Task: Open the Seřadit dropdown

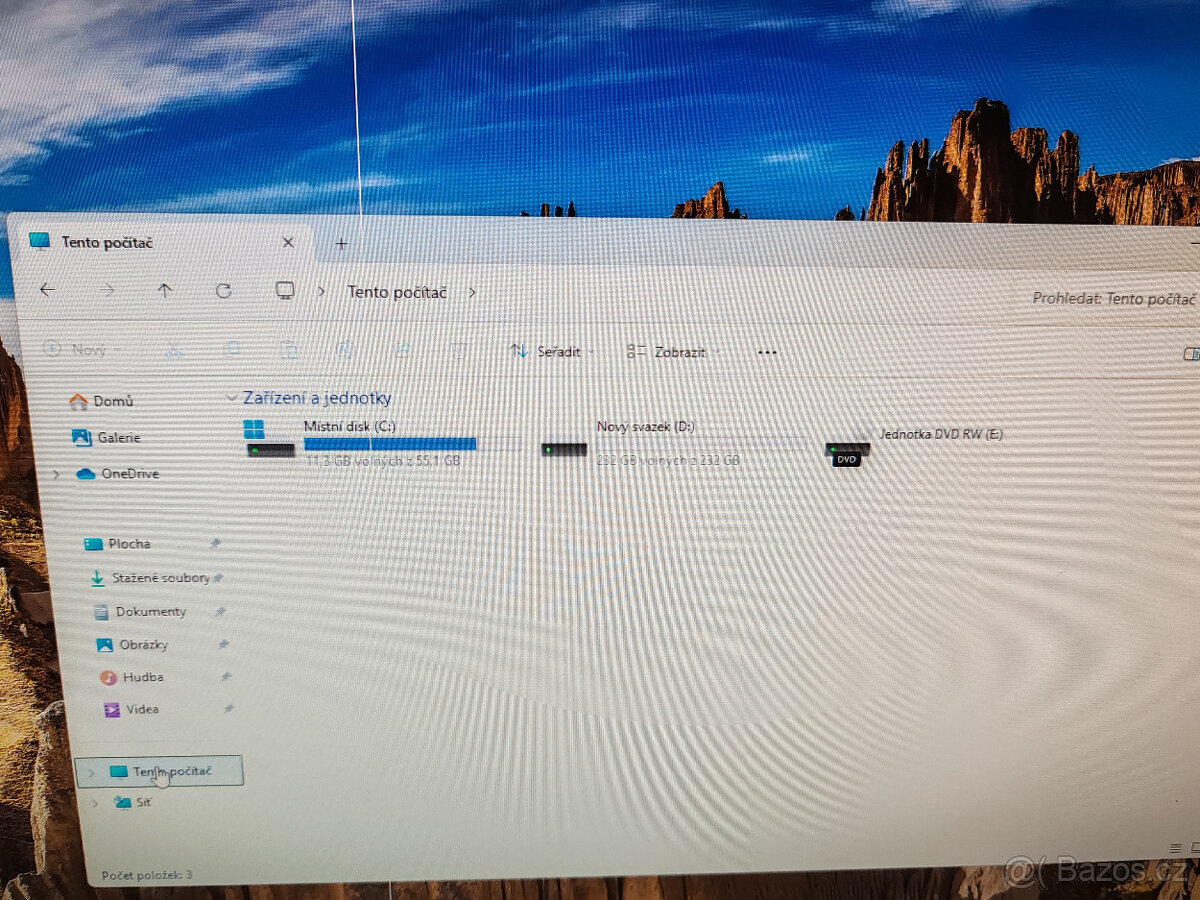Action: [552, 351]
